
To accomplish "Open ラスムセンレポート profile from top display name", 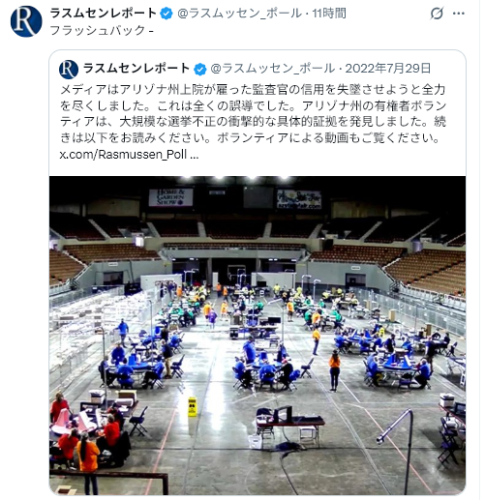I will click(103, 13).
